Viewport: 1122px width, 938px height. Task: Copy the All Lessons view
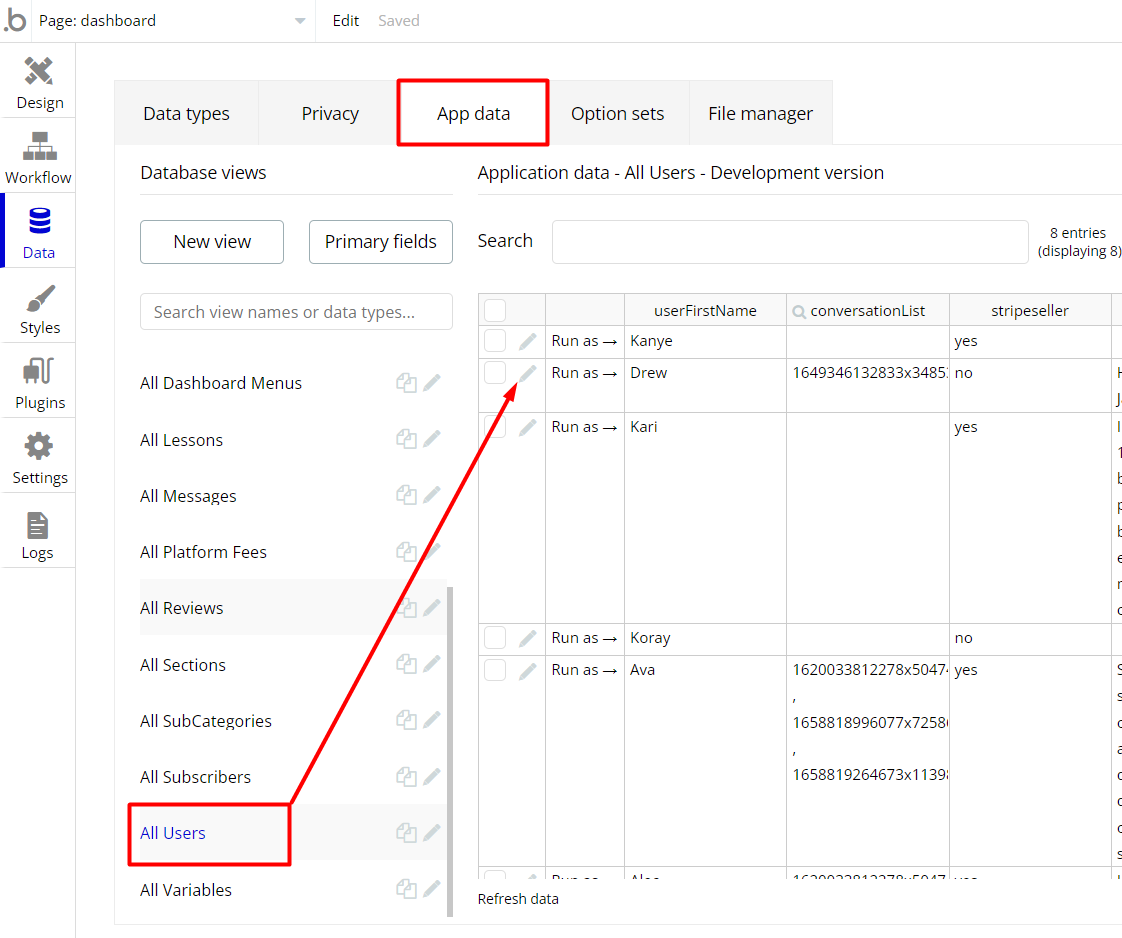pos(406,439)
